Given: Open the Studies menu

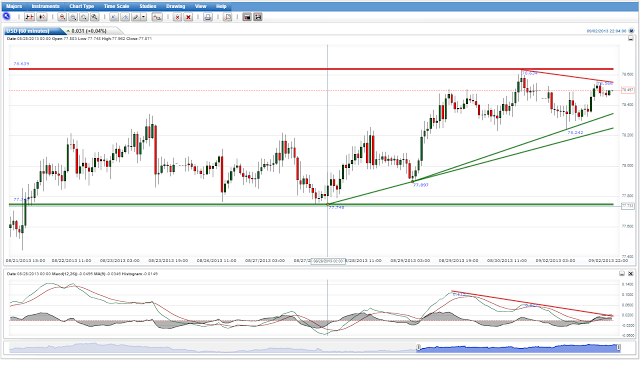Looking at the screenshot, I should [x=148, y=6].
